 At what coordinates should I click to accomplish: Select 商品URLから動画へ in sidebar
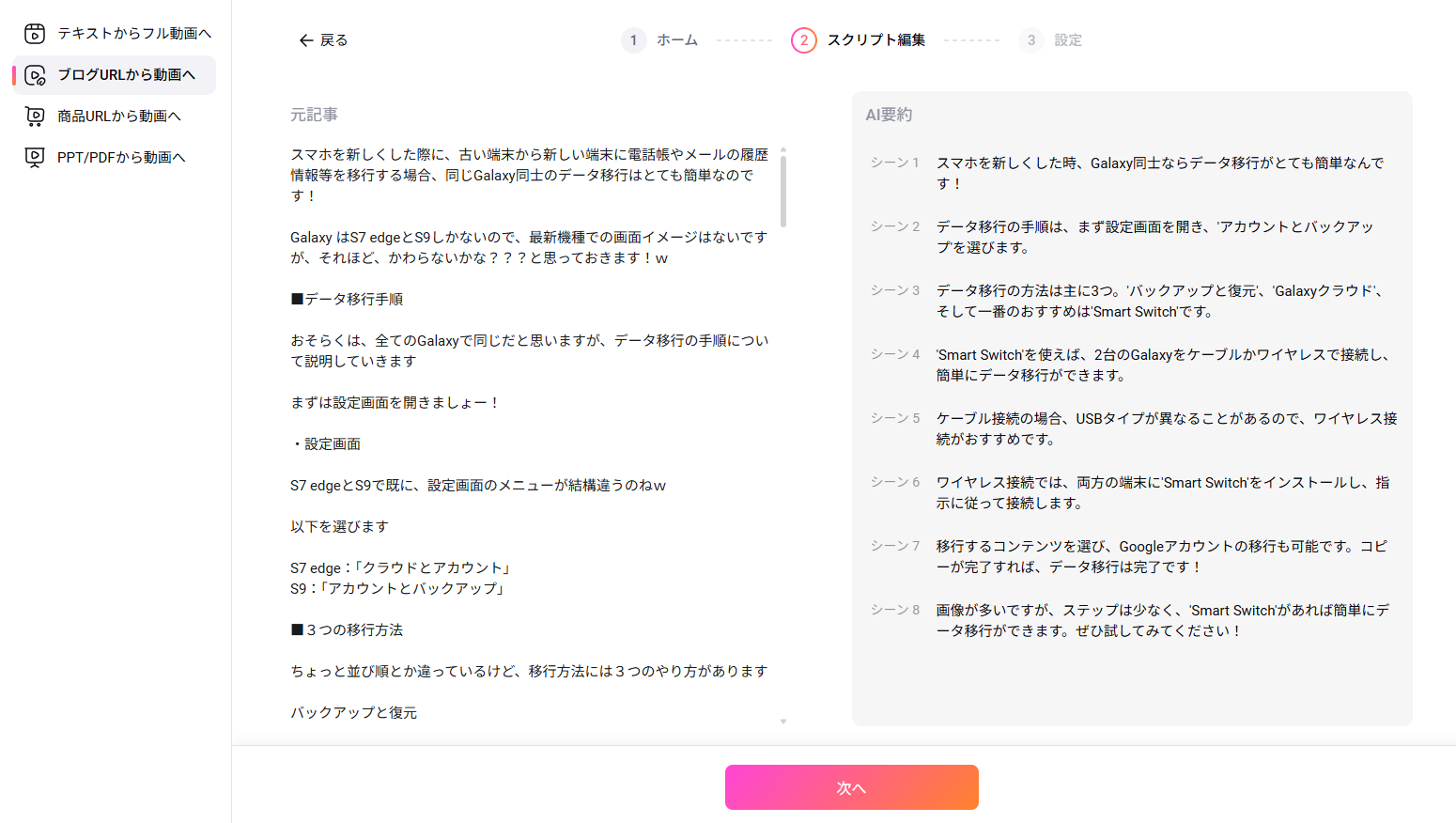click(x=119, y=116)
